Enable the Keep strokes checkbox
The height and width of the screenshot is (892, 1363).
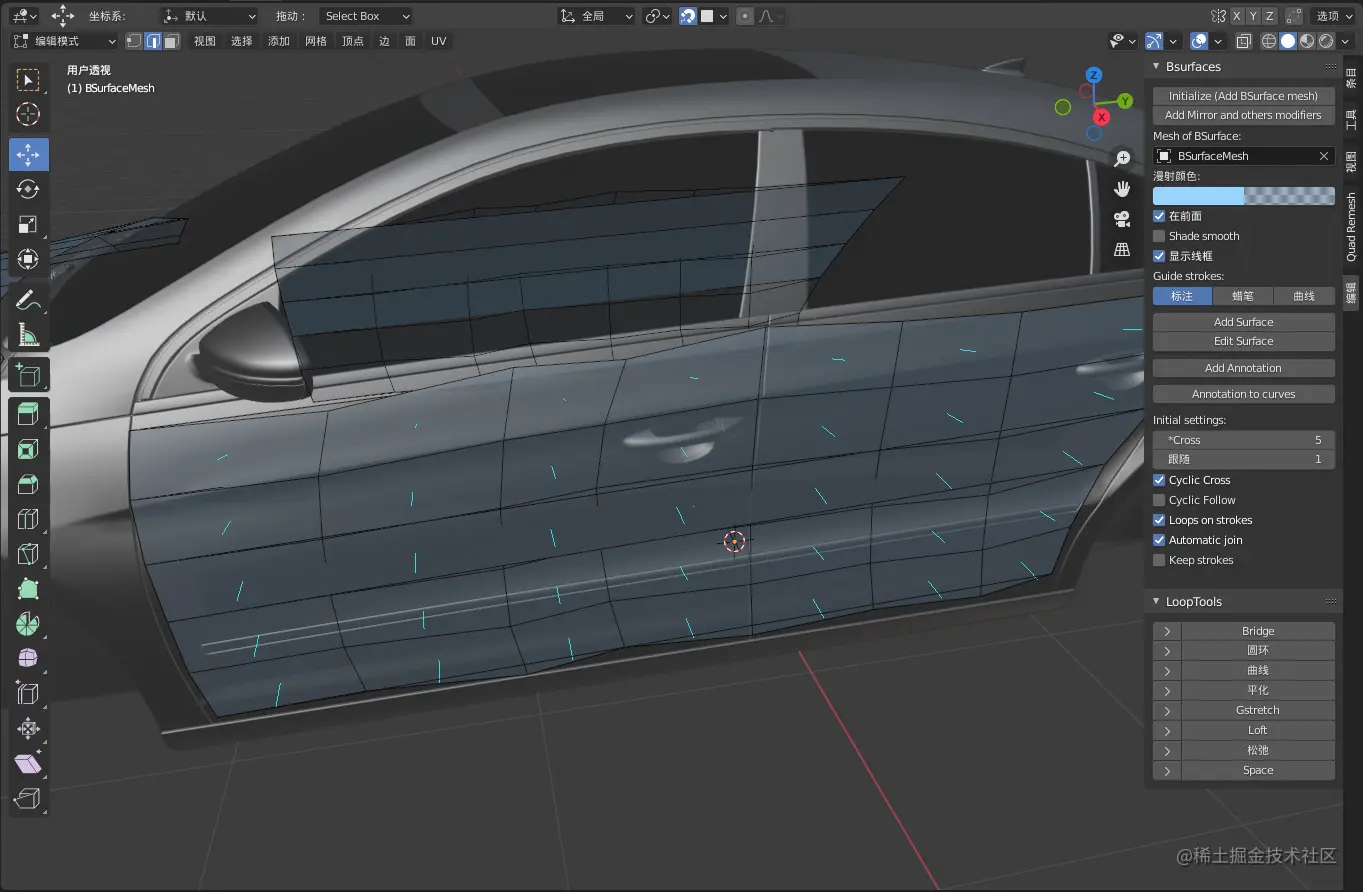[1159, 560]
